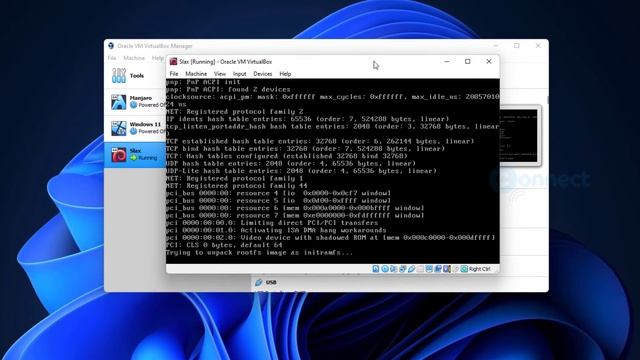640x360 pixels.
Task: Close the Slax VM window
Action: [x=489, y=62]
